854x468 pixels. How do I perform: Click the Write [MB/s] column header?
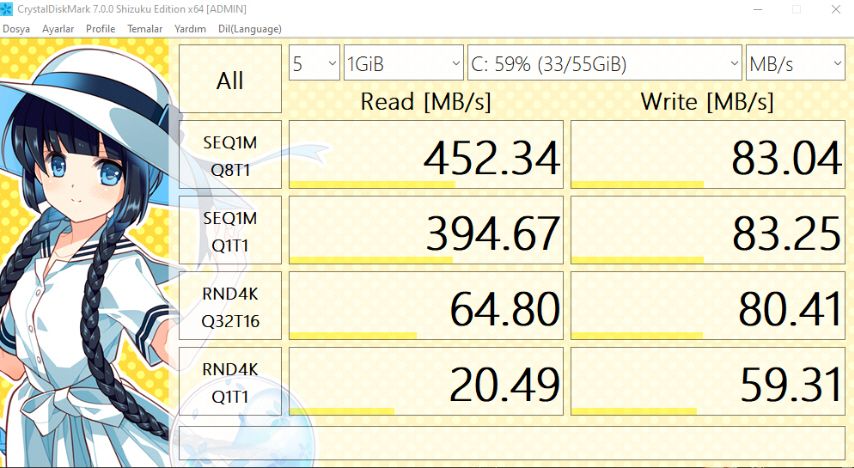[707, 102]
